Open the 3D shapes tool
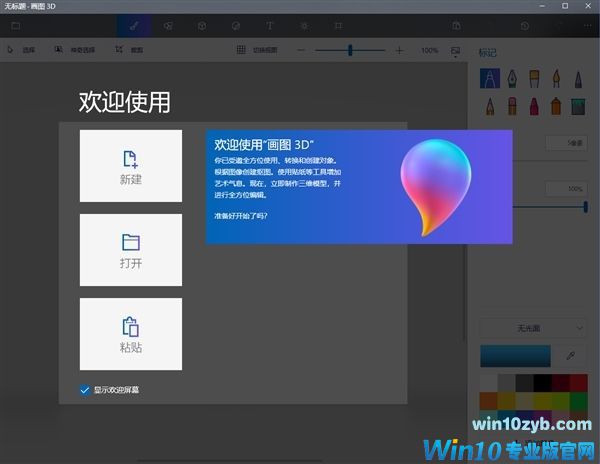 (x=202, y=24)
